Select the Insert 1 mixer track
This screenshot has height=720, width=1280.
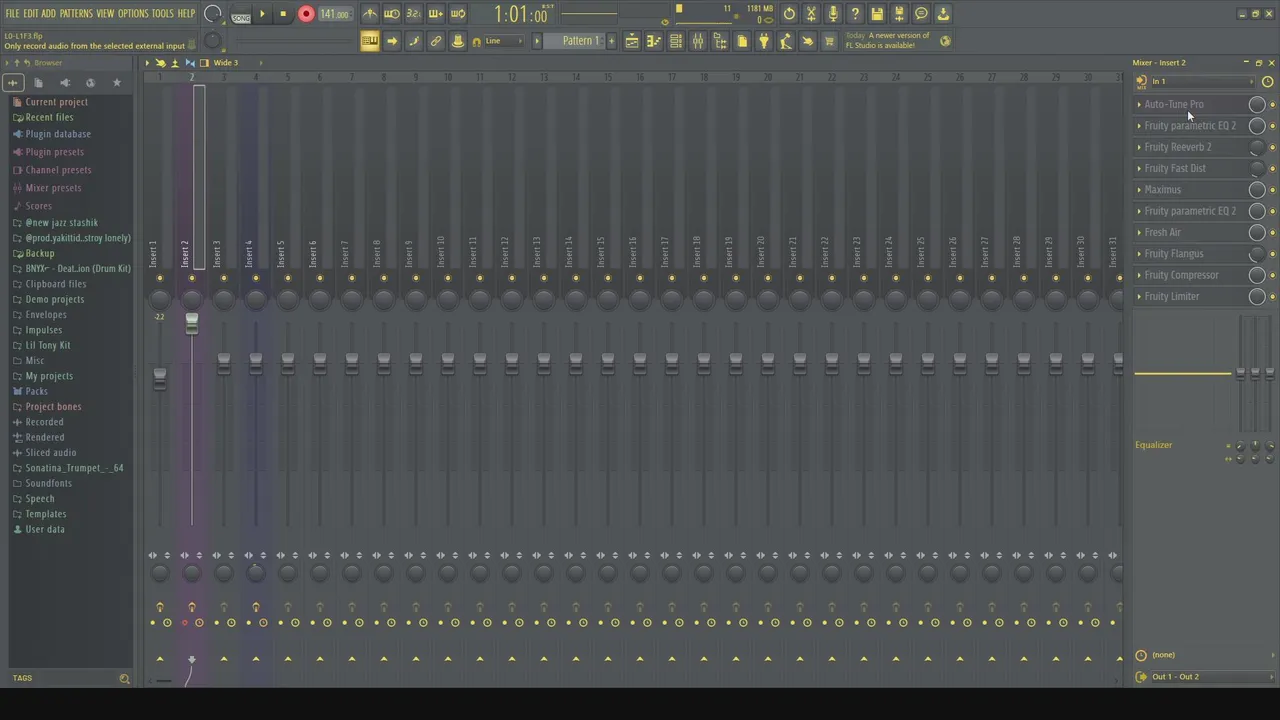point(154,255)
